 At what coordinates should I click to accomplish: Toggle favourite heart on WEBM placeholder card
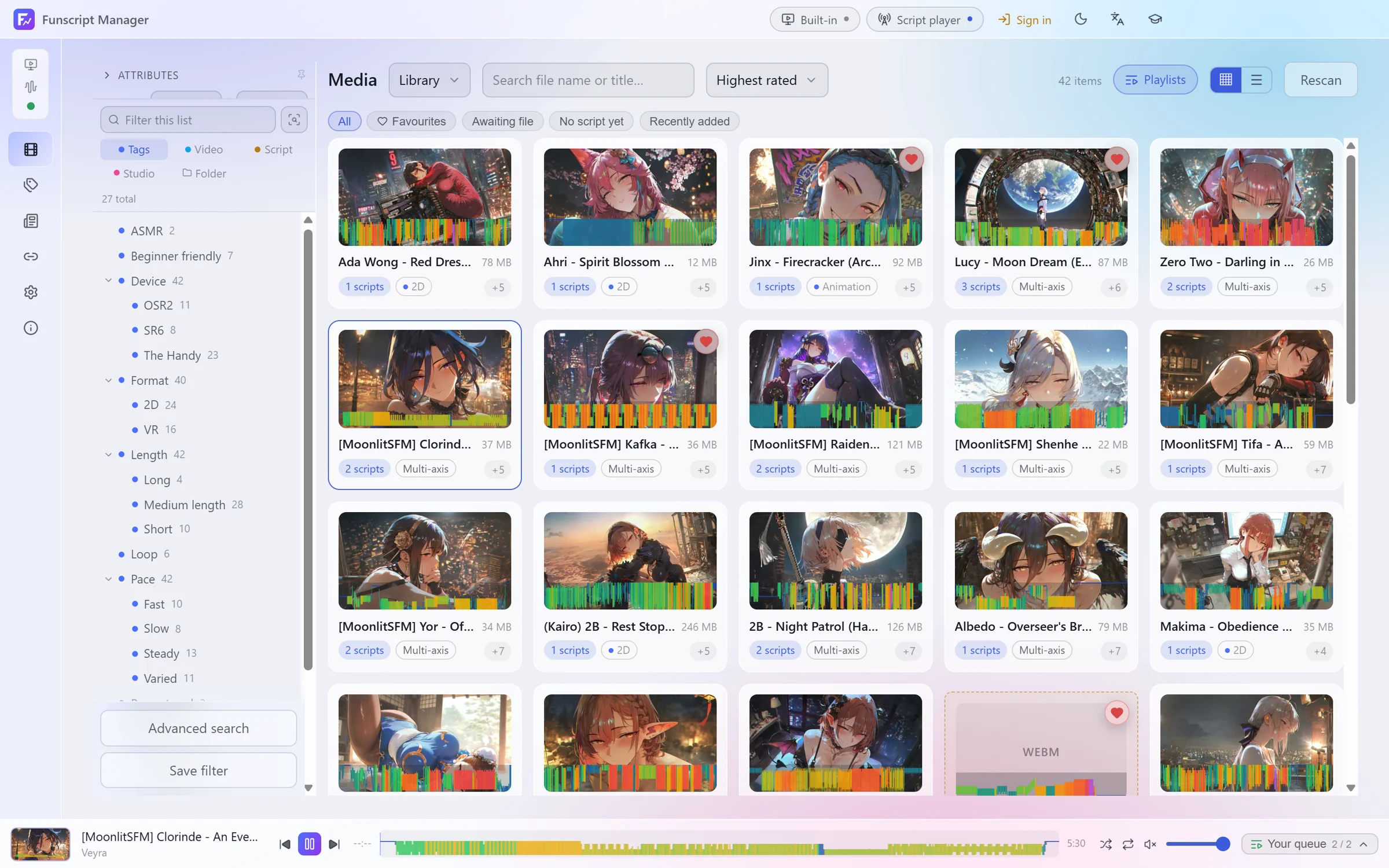[x=1116, y=713]
